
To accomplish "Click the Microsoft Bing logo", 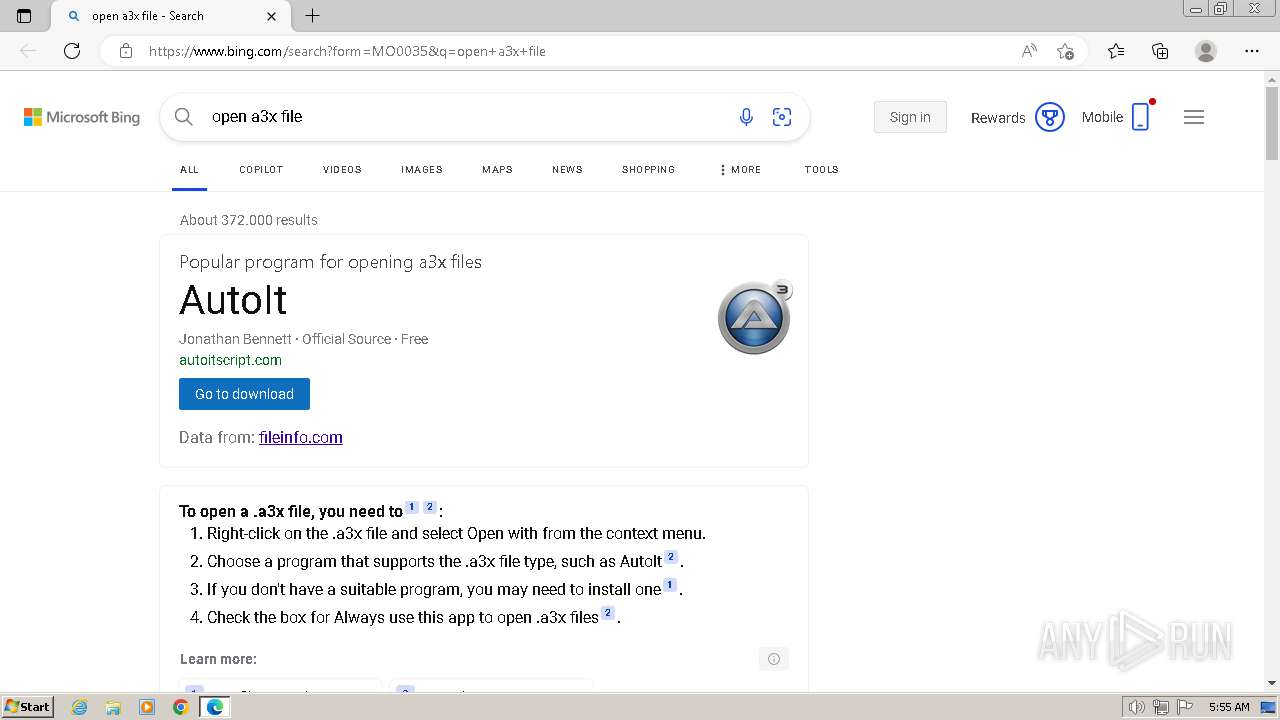I will click(x=82, y=117).
